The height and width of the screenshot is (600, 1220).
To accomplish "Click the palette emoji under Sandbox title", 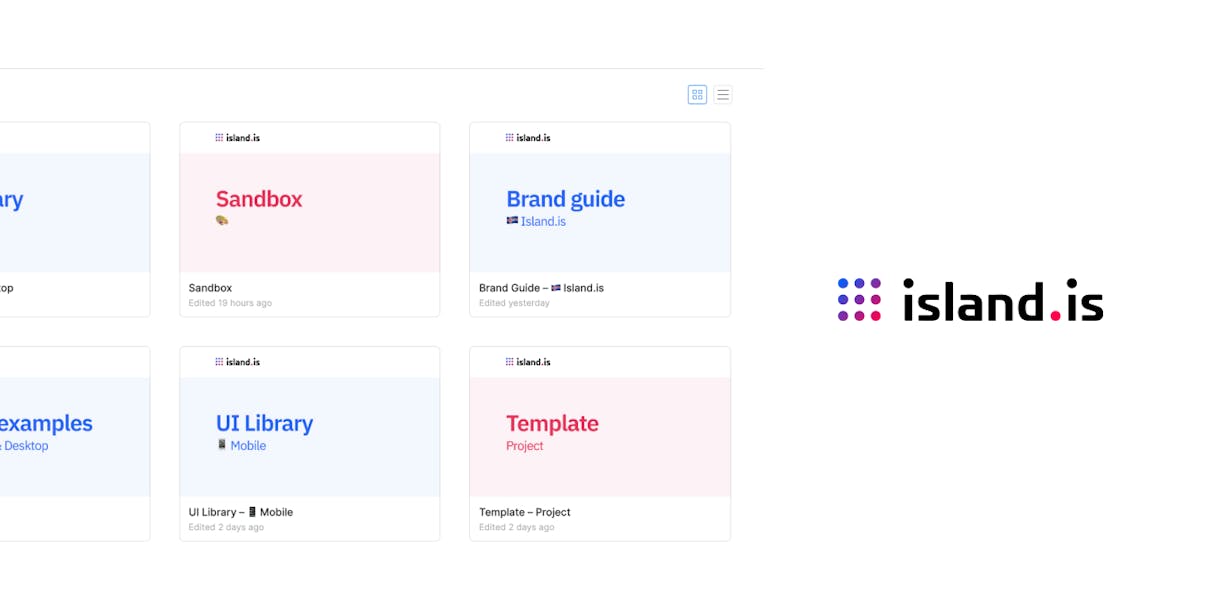I will coord(222,220).
